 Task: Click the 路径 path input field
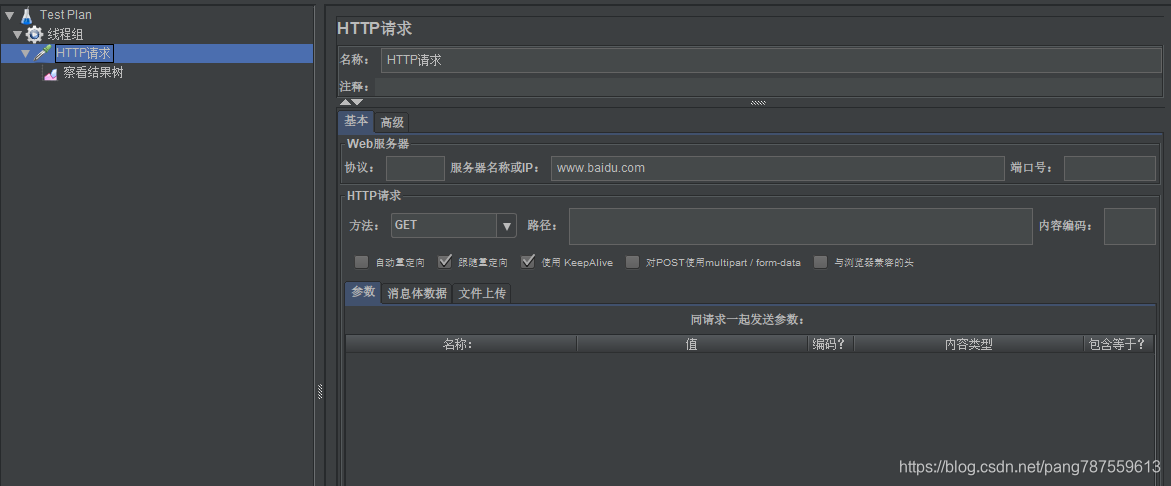801,226
